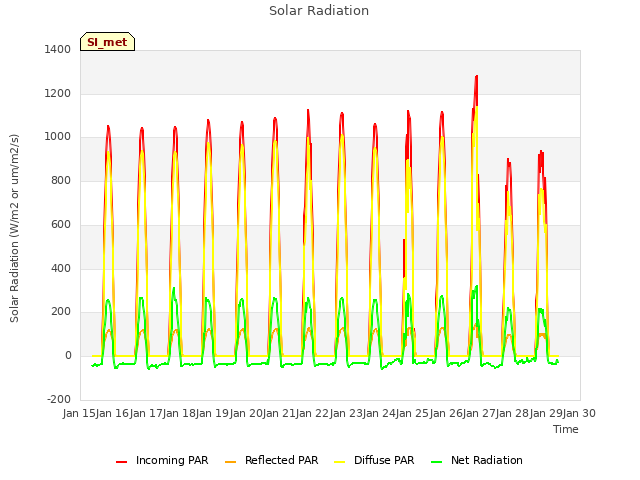Click the y-axis label 600

61,224
